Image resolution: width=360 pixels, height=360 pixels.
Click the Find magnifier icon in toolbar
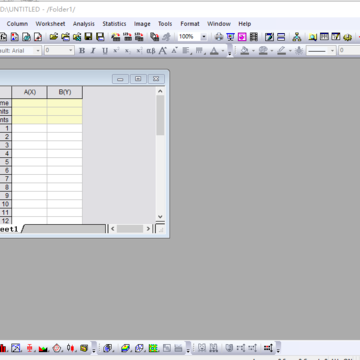[x=312, y=37]
